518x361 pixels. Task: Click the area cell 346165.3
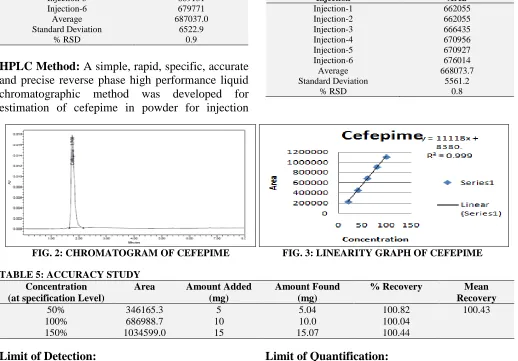pyautogui.click(x=144, y=310)
